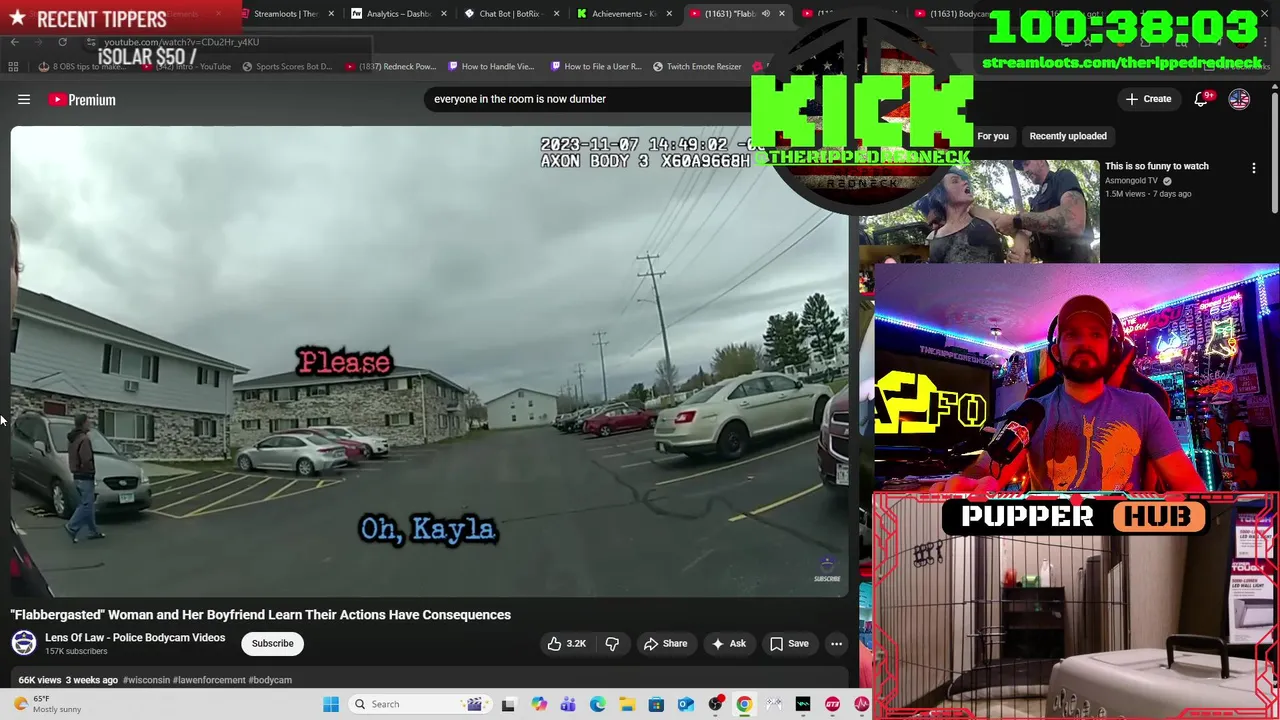1280x720 pixels.
Task: Select the Recently uploaded filter chip
Action: (1068, 136)
